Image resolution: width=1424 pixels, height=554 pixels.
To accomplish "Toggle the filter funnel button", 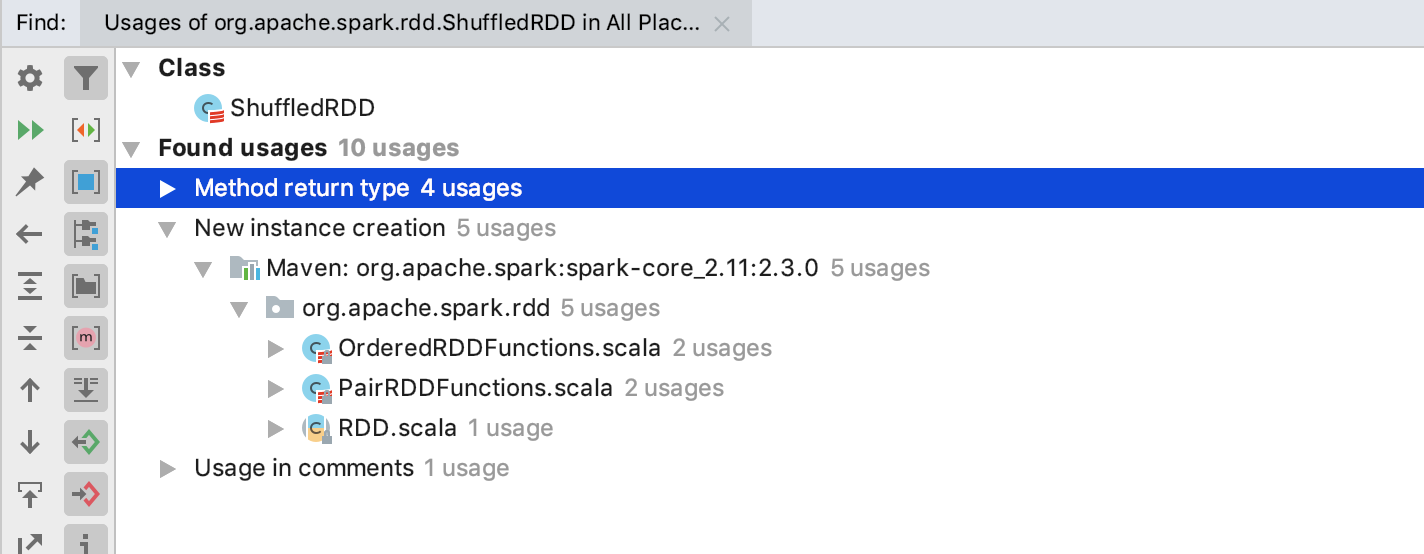I will pyautogui.click(x=86, y=78).
